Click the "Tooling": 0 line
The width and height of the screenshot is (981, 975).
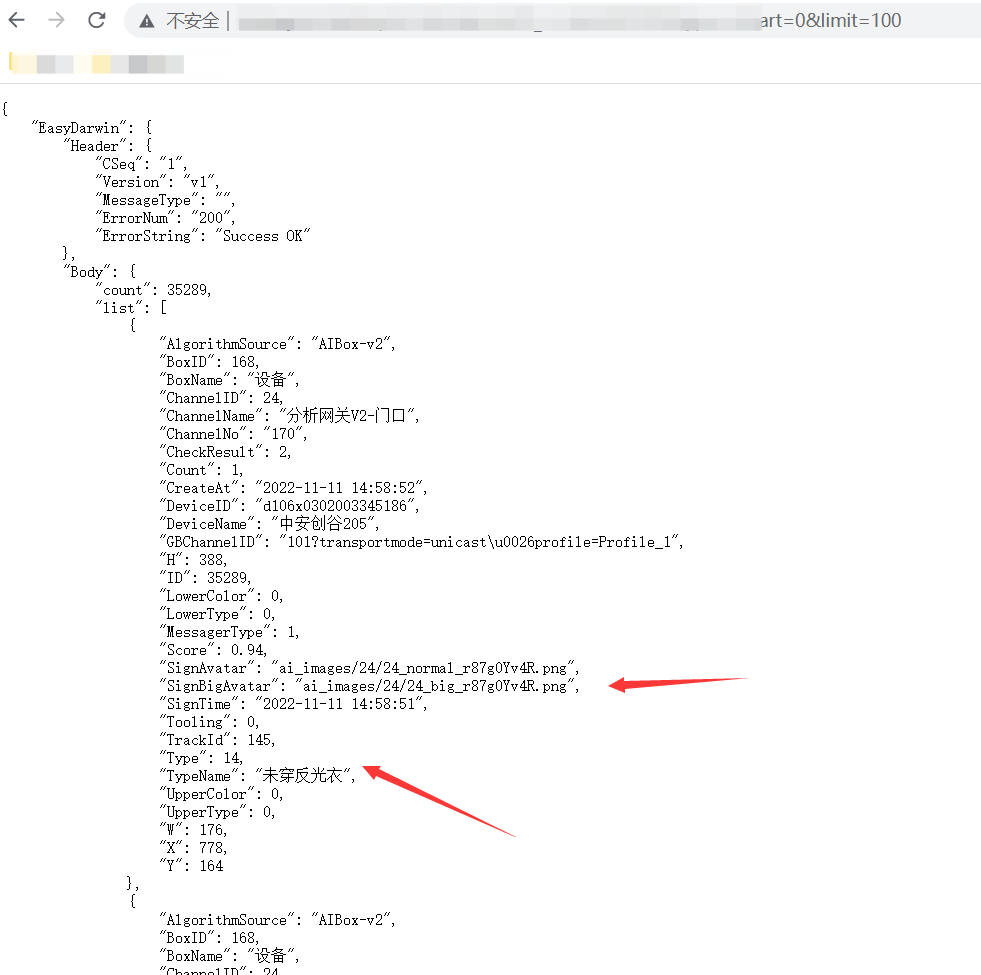(209, 722)
